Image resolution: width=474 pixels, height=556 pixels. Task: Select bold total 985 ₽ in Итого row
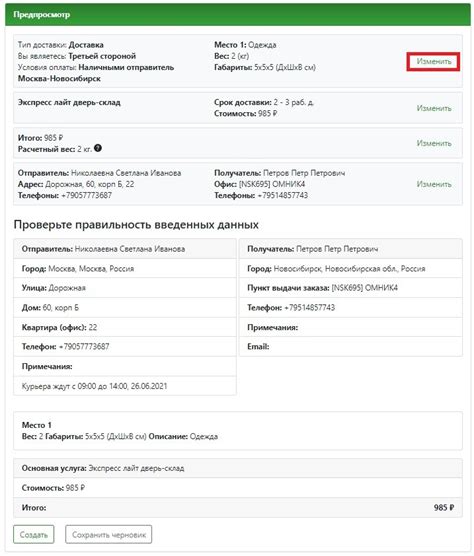[x=444, y=507]
